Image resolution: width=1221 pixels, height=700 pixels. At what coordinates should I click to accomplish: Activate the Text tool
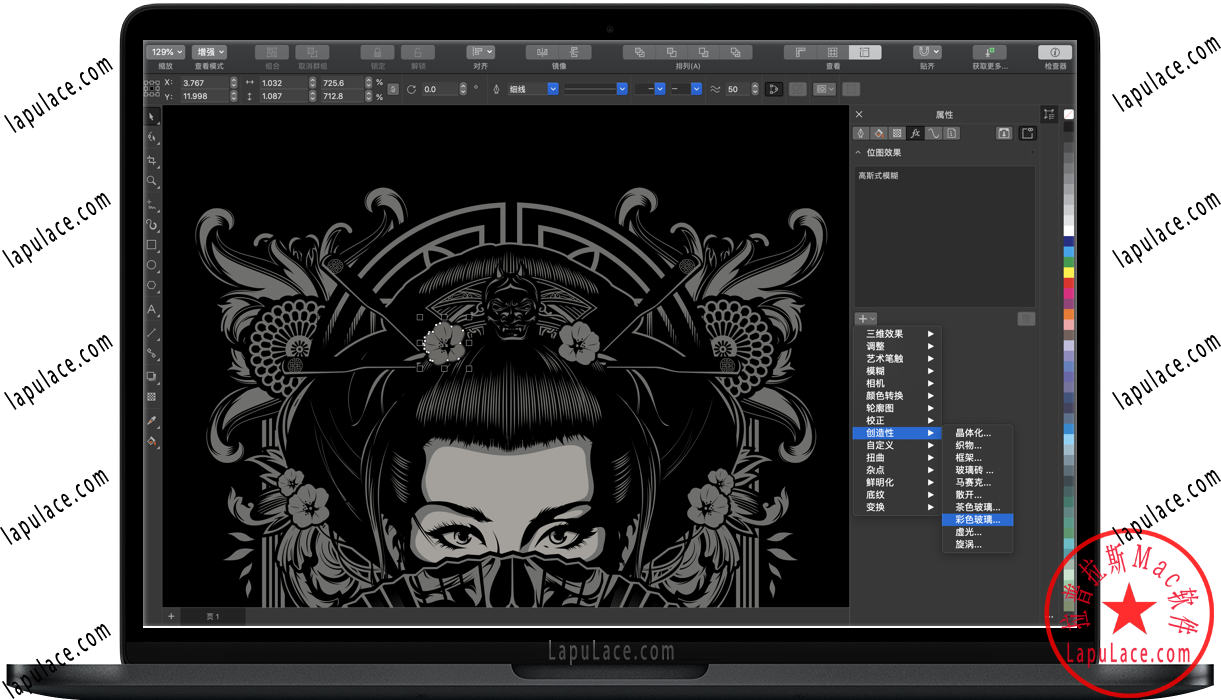point(152,310)
